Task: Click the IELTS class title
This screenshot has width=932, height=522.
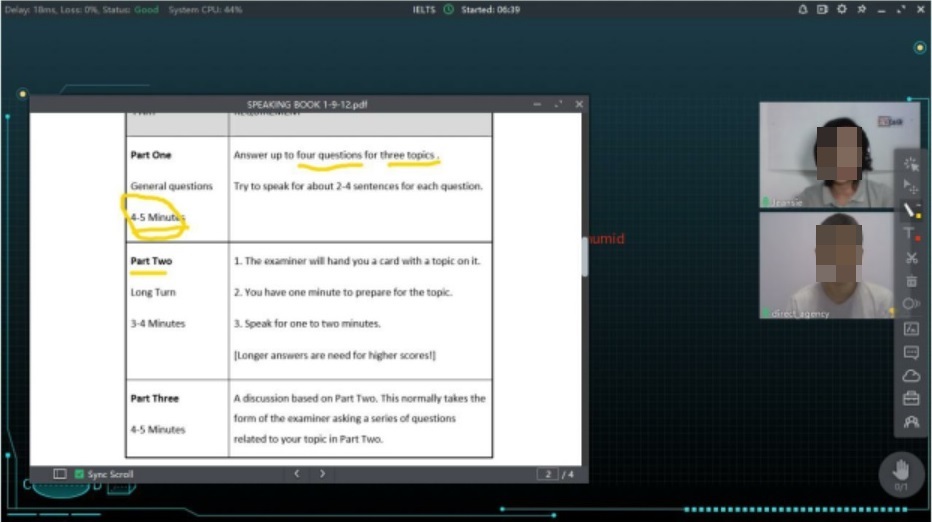Action: tap(424, 10)
